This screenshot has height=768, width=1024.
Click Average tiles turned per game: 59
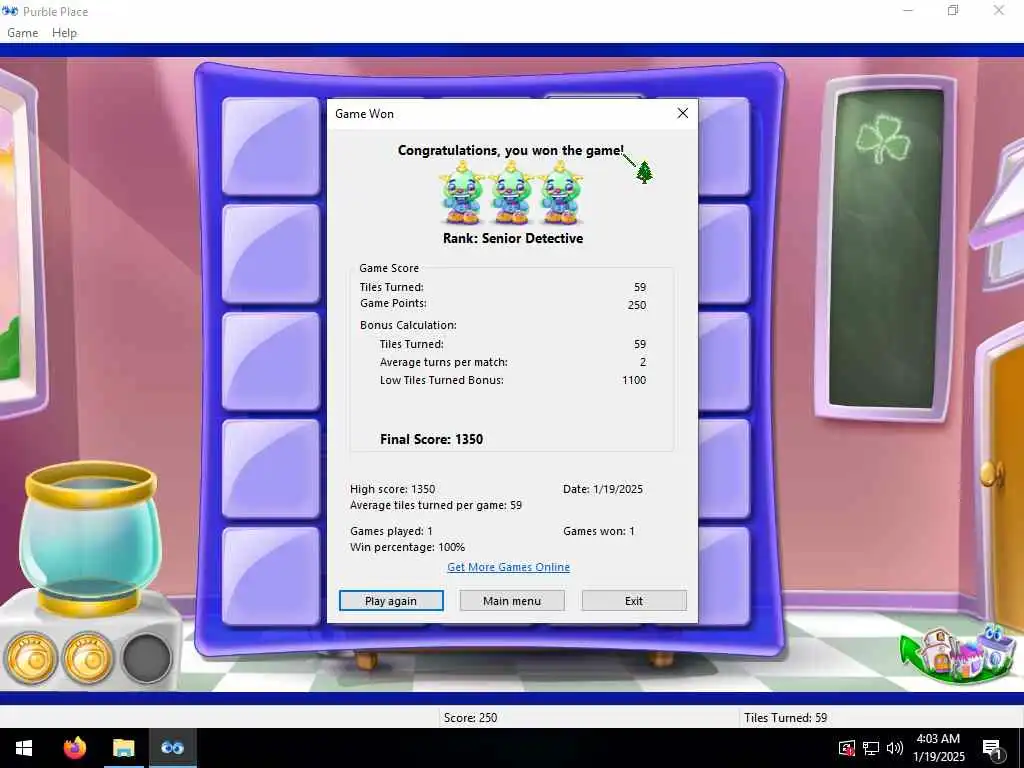[x=436, y=505]
